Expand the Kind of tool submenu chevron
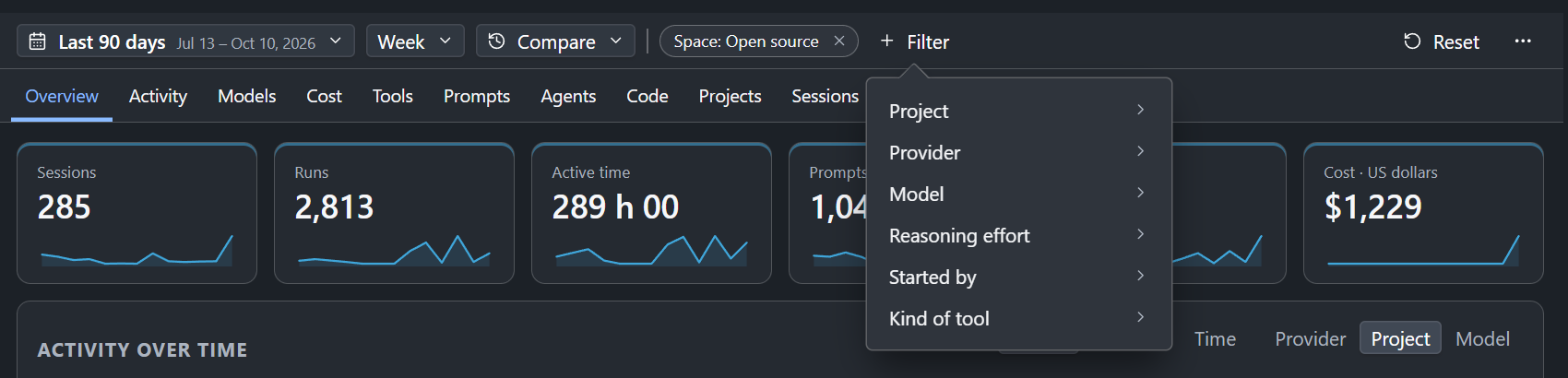The image size is (1568, 378). pos(1141,317)
